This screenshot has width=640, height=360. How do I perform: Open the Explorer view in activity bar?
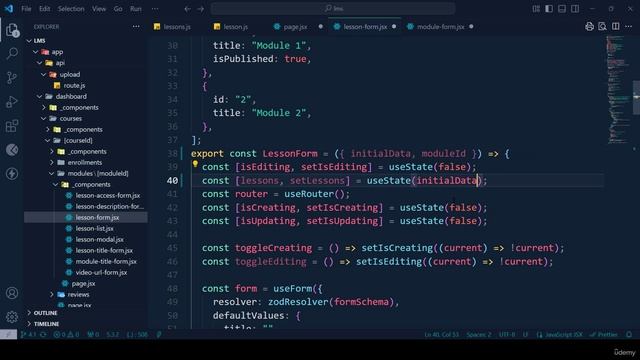tap(12, 30)
